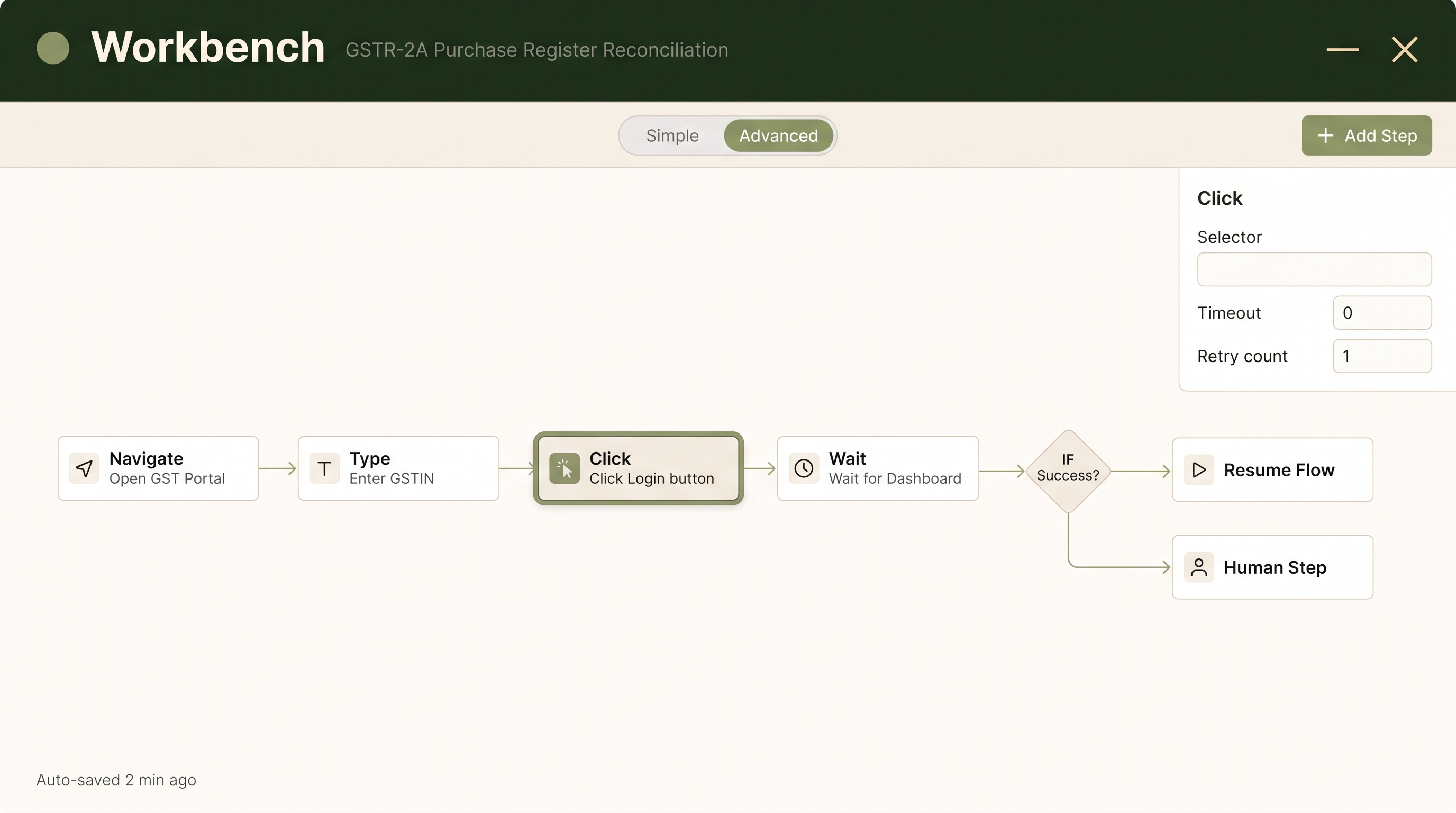Click the Enter GSTIN subtitle

(392, 478)
